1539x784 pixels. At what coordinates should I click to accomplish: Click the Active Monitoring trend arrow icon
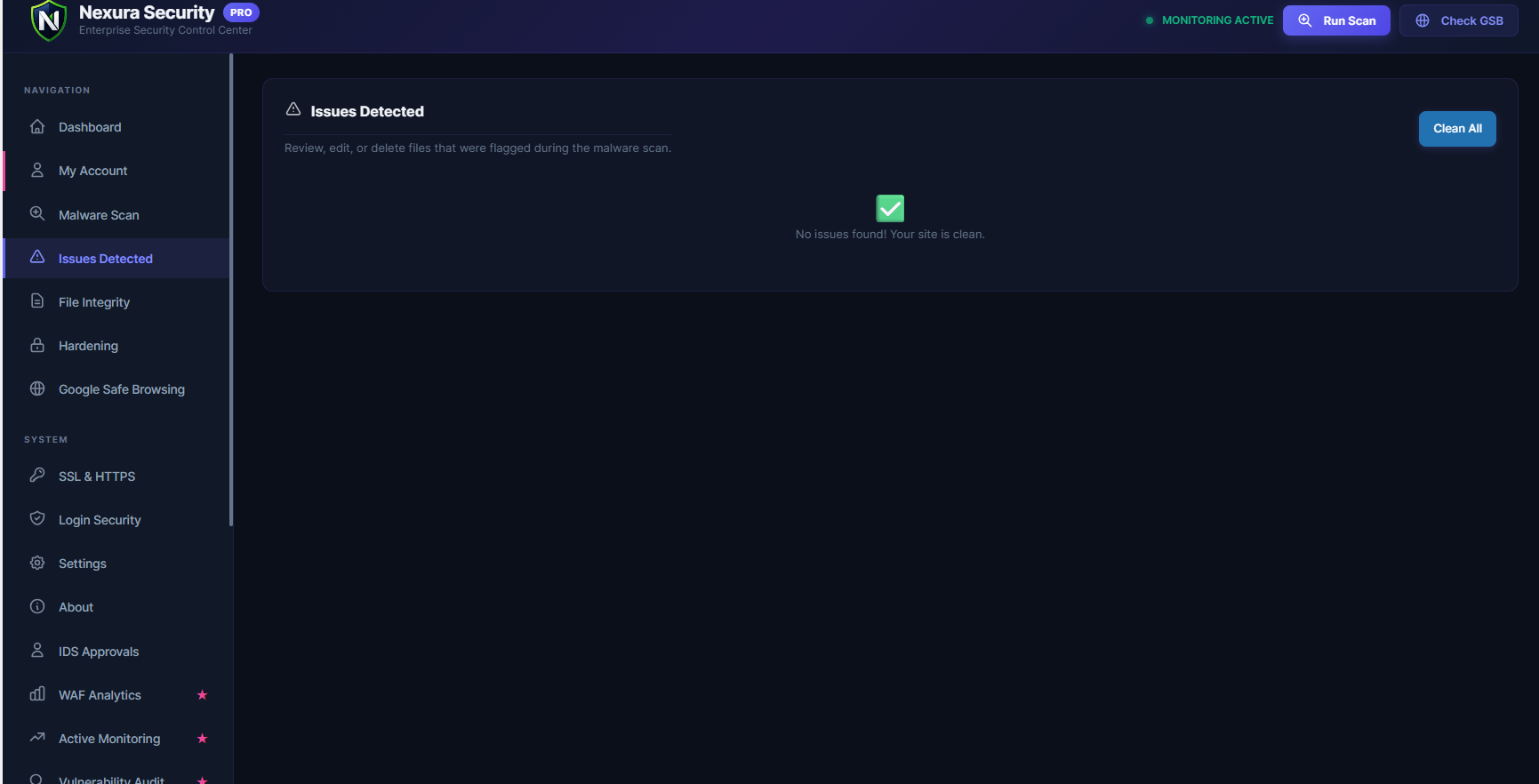tap(37, 738)
